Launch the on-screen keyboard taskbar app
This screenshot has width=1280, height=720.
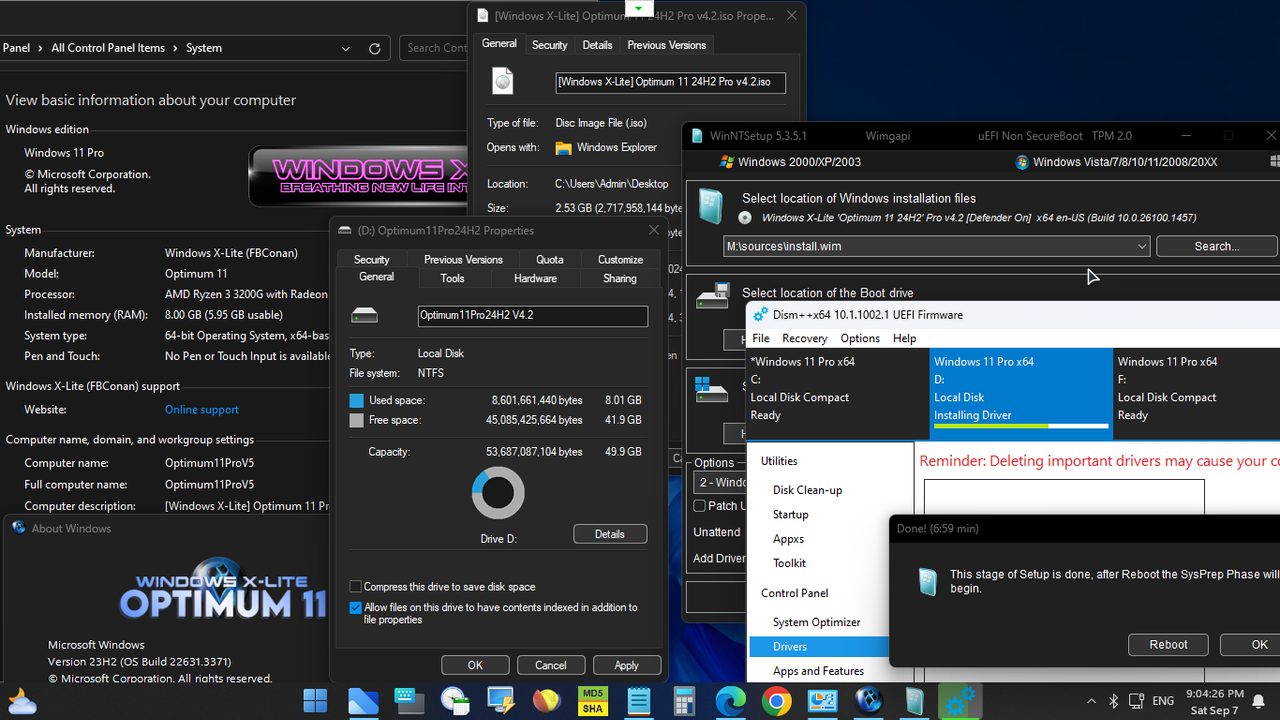pos(409,701)
